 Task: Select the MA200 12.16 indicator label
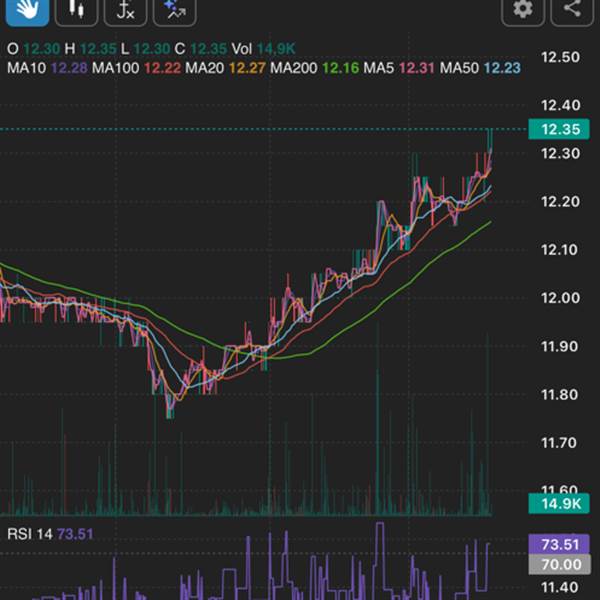[315, 68]
